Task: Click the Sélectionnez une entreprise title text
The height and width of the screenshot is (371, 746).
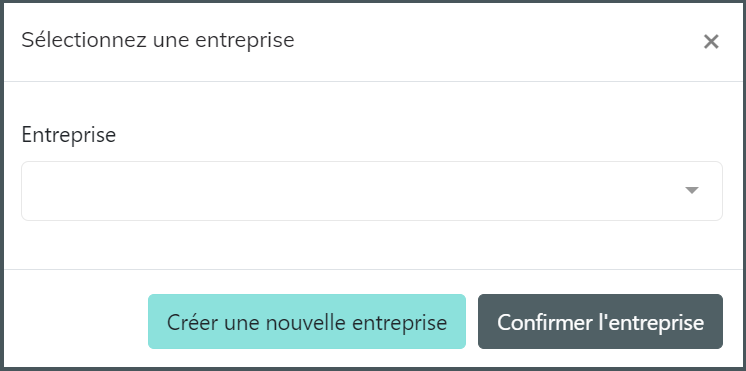Action: click(x=158, y=40)
